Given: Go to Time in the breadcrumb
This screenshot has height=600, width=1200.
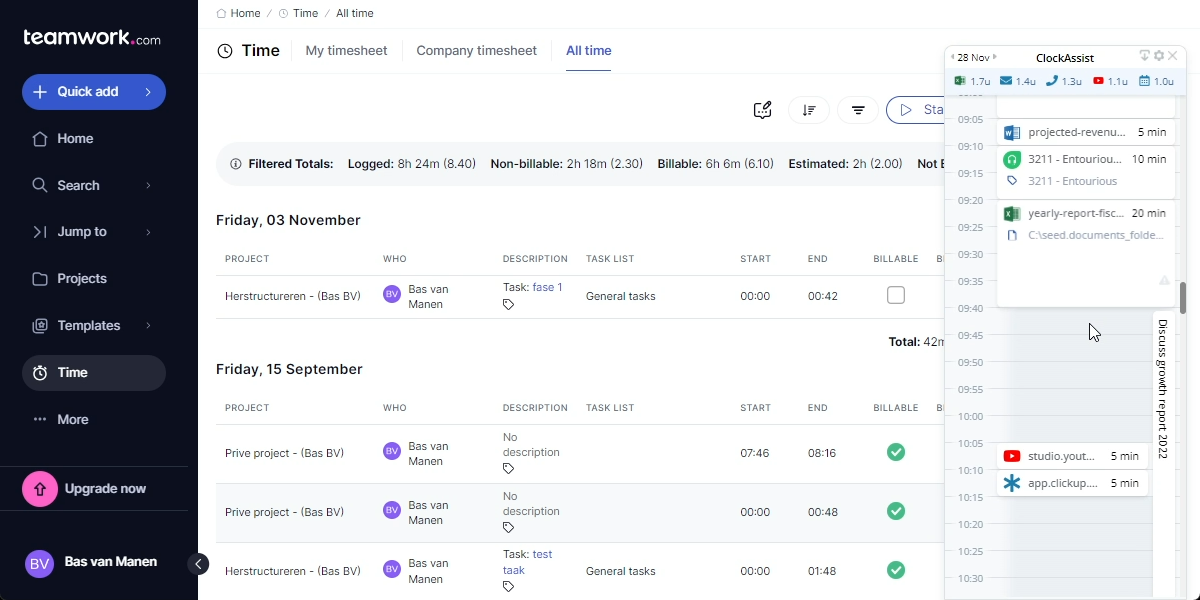Looking at the screenshot, I should tap(298, 14).
